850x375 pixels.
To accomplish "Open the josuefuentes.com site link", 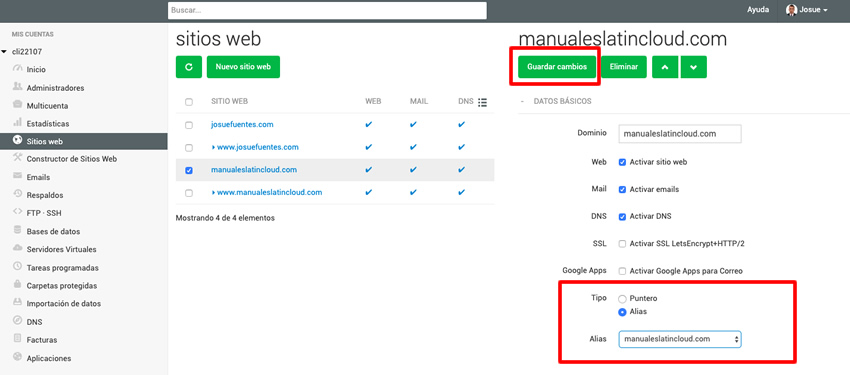I will pos(242,125).
